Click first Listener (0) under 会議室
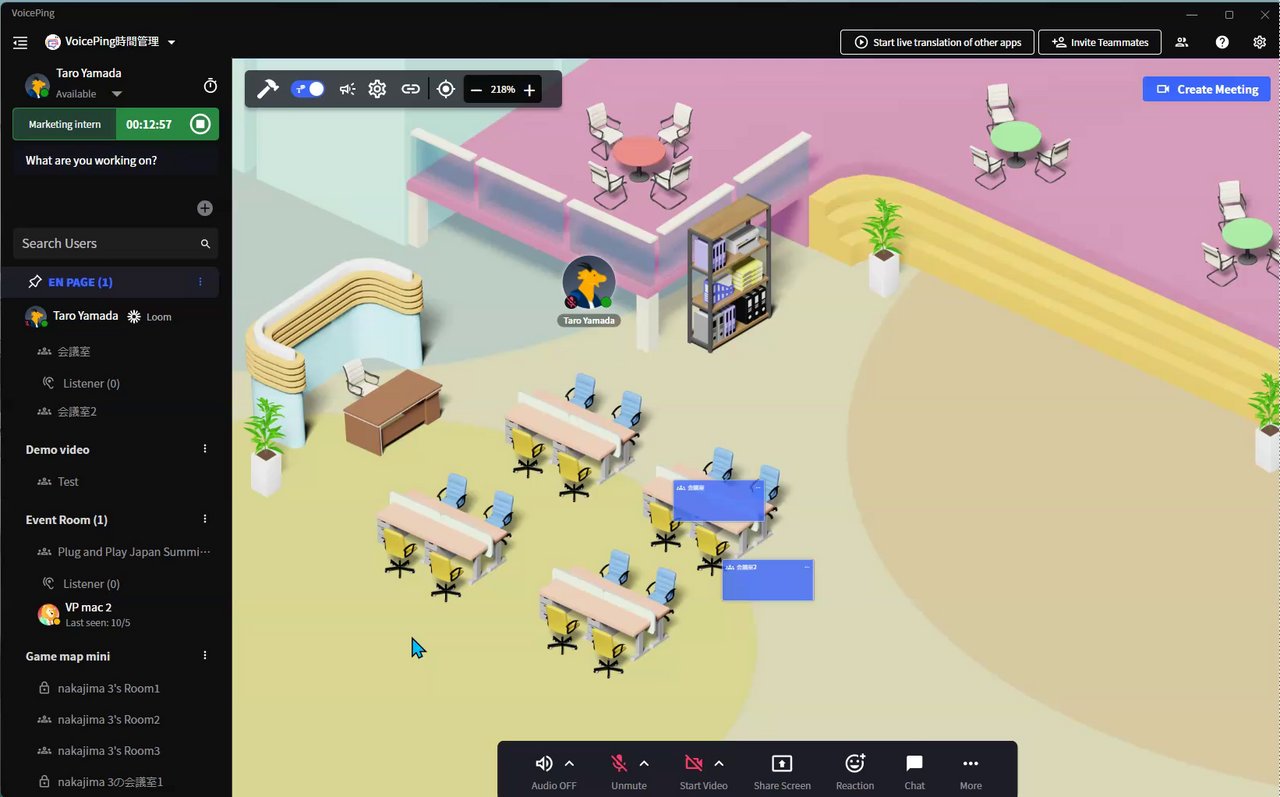The image size is (1280, 797). pyautogui.click(x=91, y=383)
